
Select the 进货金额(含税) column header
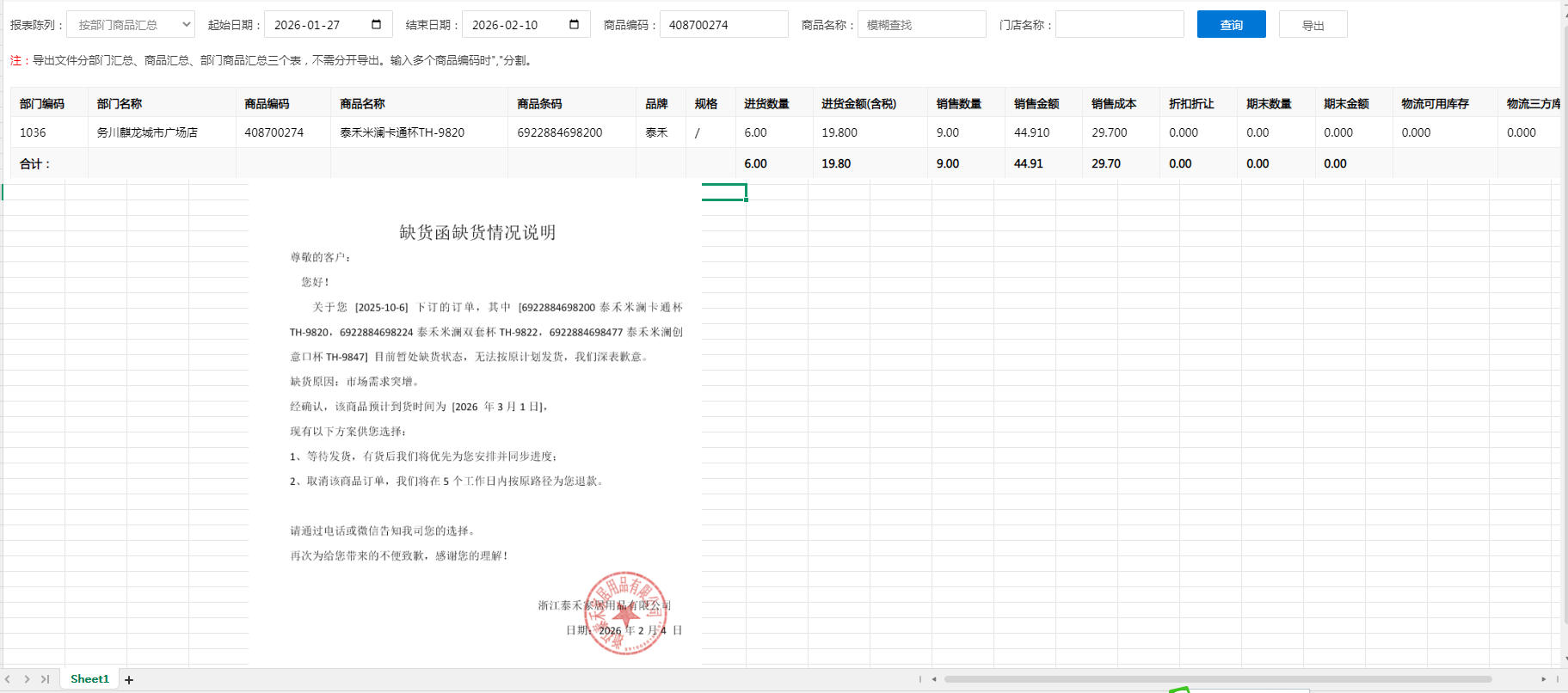pyautogui.click(x=858, y=104)
